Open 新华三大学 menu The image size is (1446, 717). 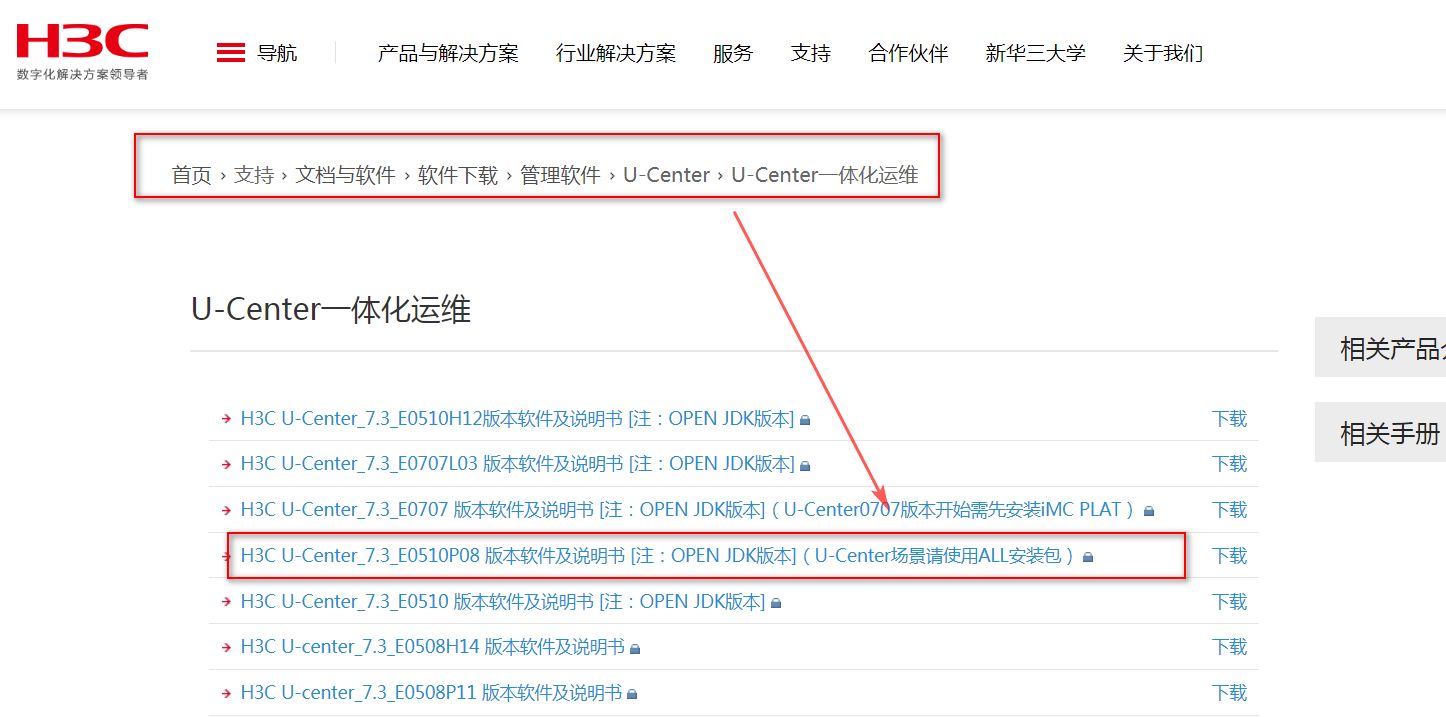click(1035, 53)
